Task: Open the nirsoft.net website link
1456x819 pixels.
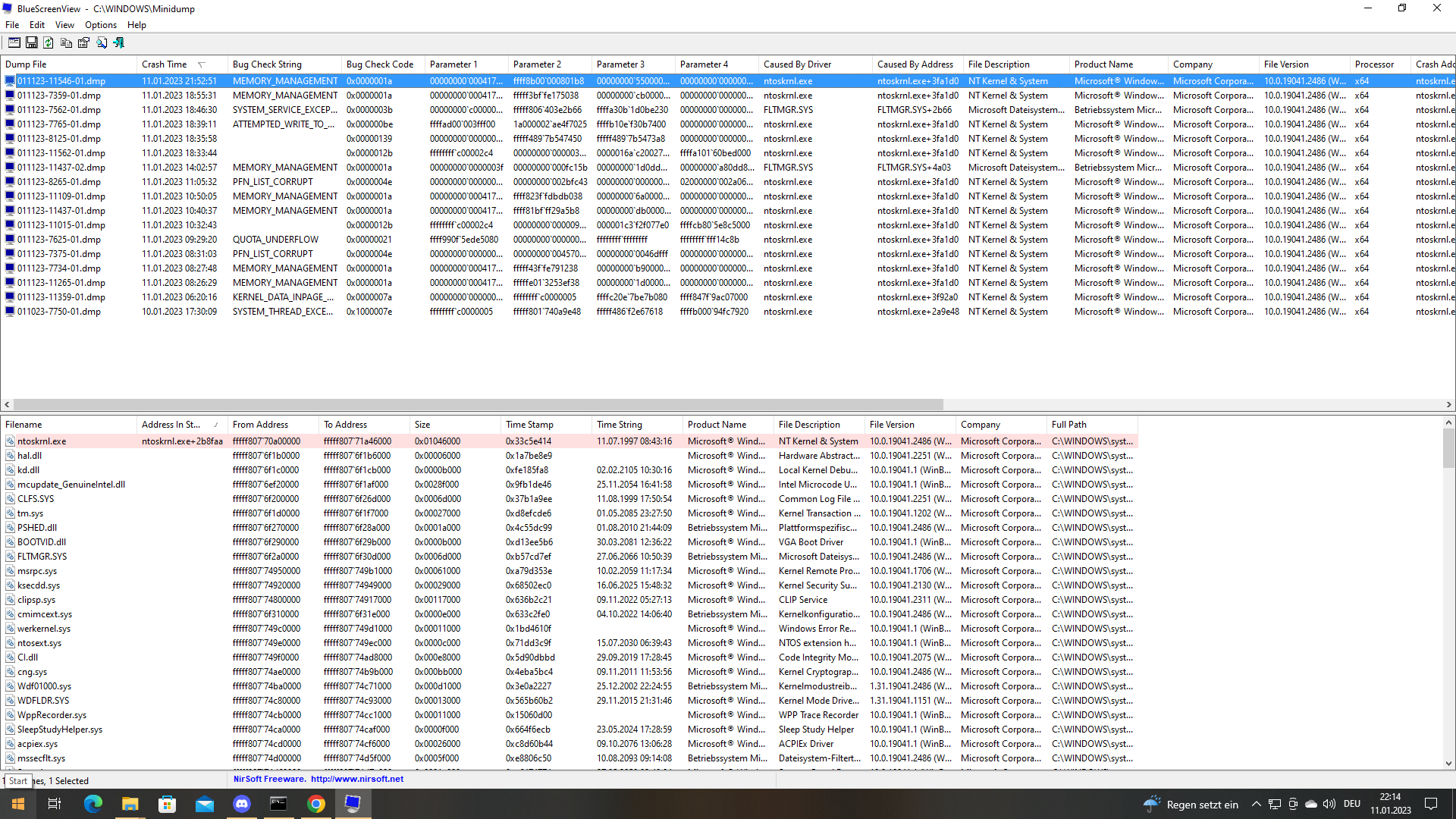Action: pyautogui.click(x=356, y=779)
